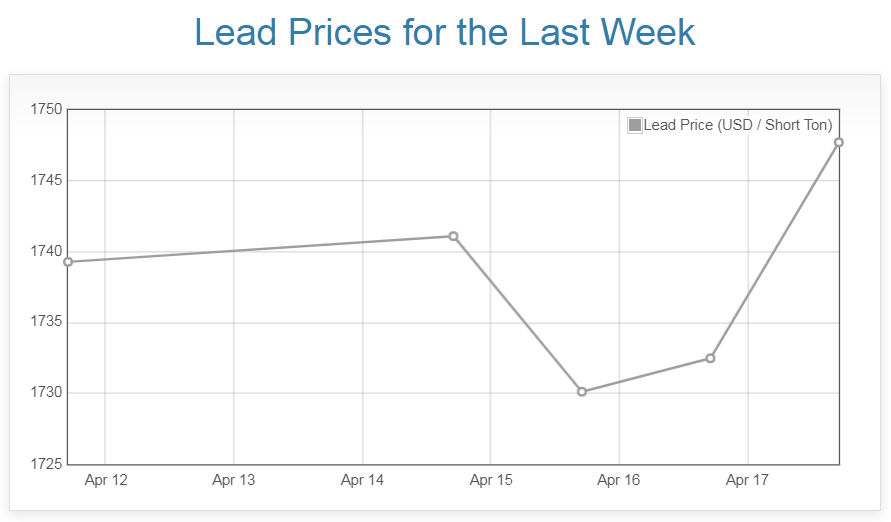Screen dimensions: 891x522
Task: Select the Apr 14 date label
Action: click(x=362, y=480)
